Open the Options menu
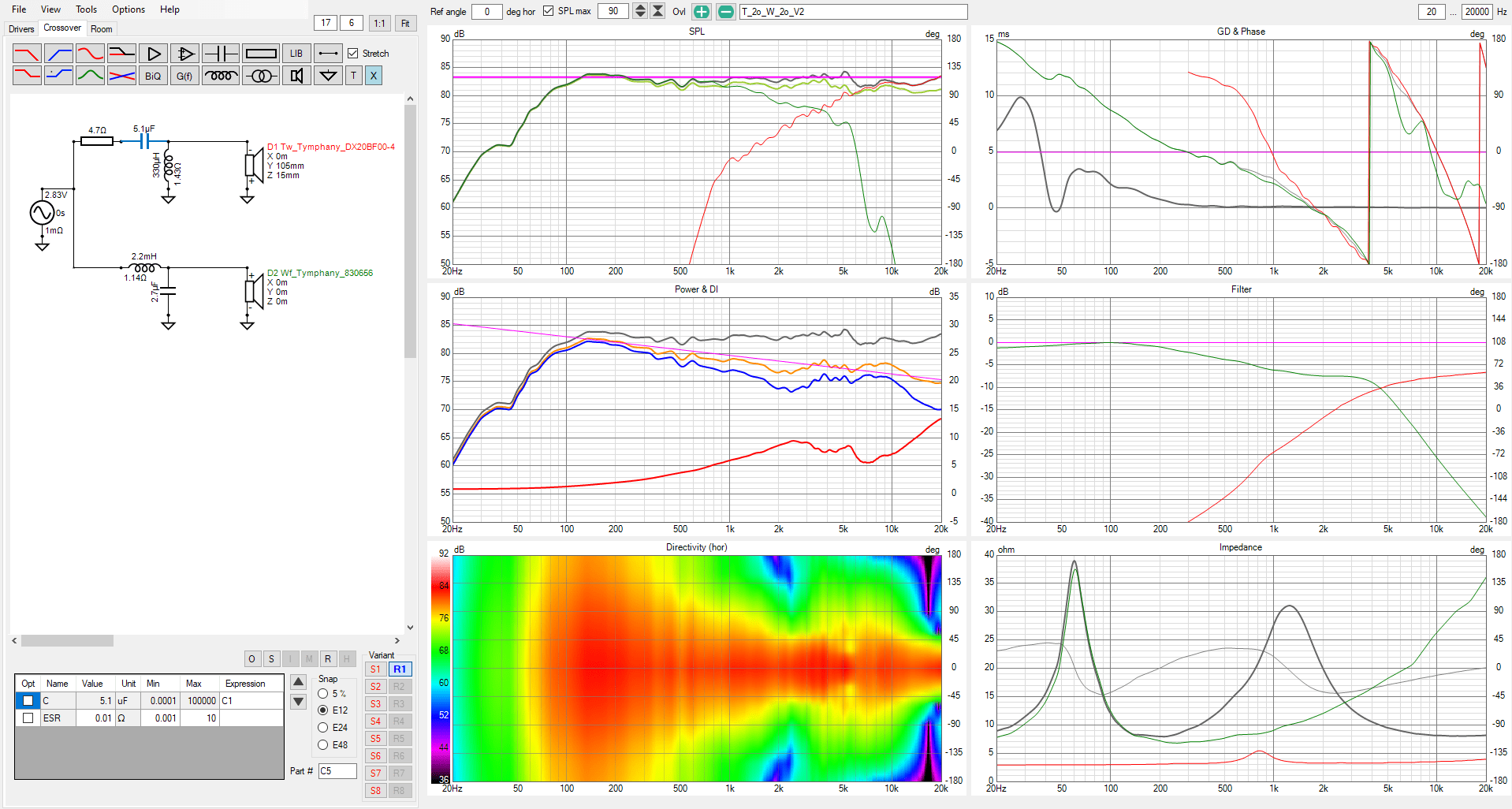 (128, 9)
